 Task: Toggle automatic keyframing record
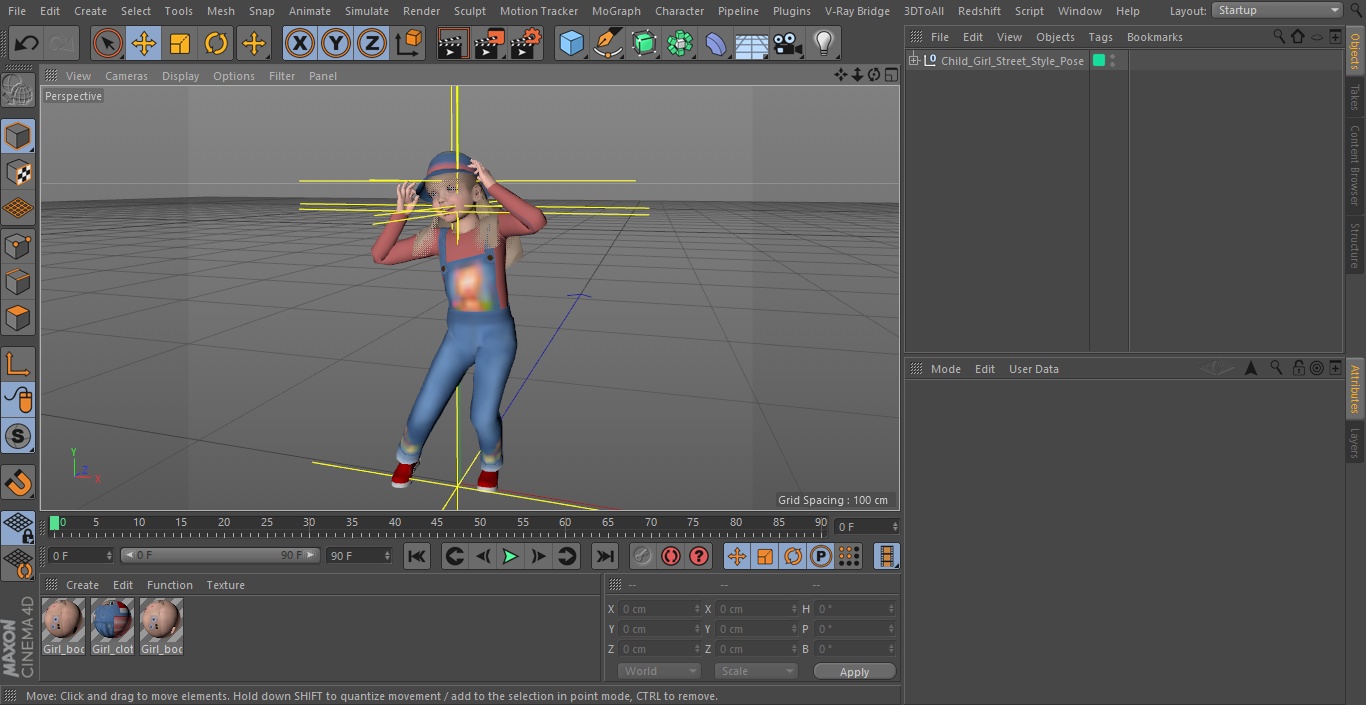[x=671, y=556]
